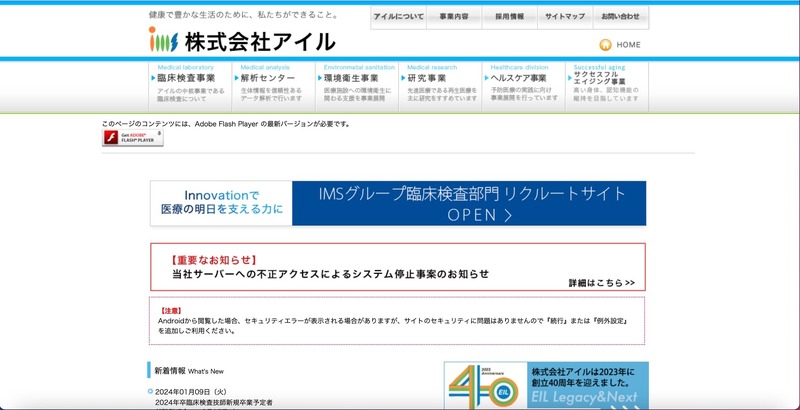Open 解析センター section
Screen dimensions: 800x410
point(270,78)
